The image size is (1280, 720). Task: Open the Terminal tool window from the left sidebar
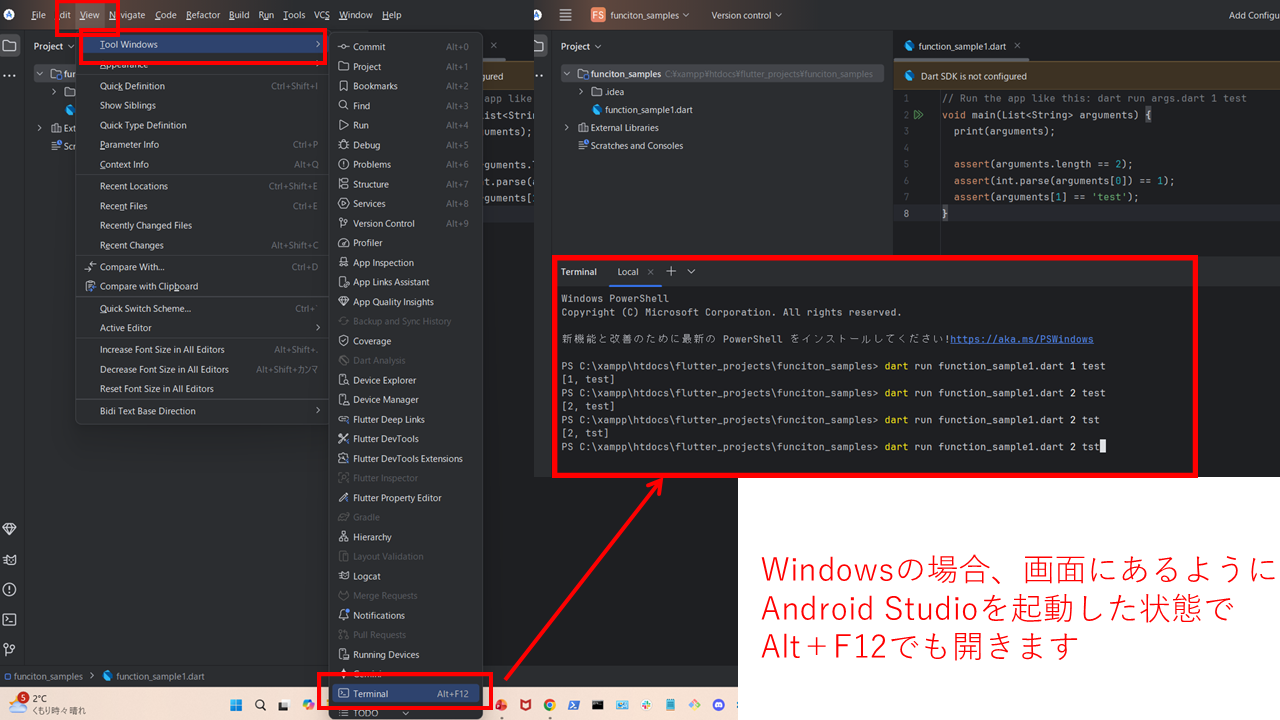[10, 620]
